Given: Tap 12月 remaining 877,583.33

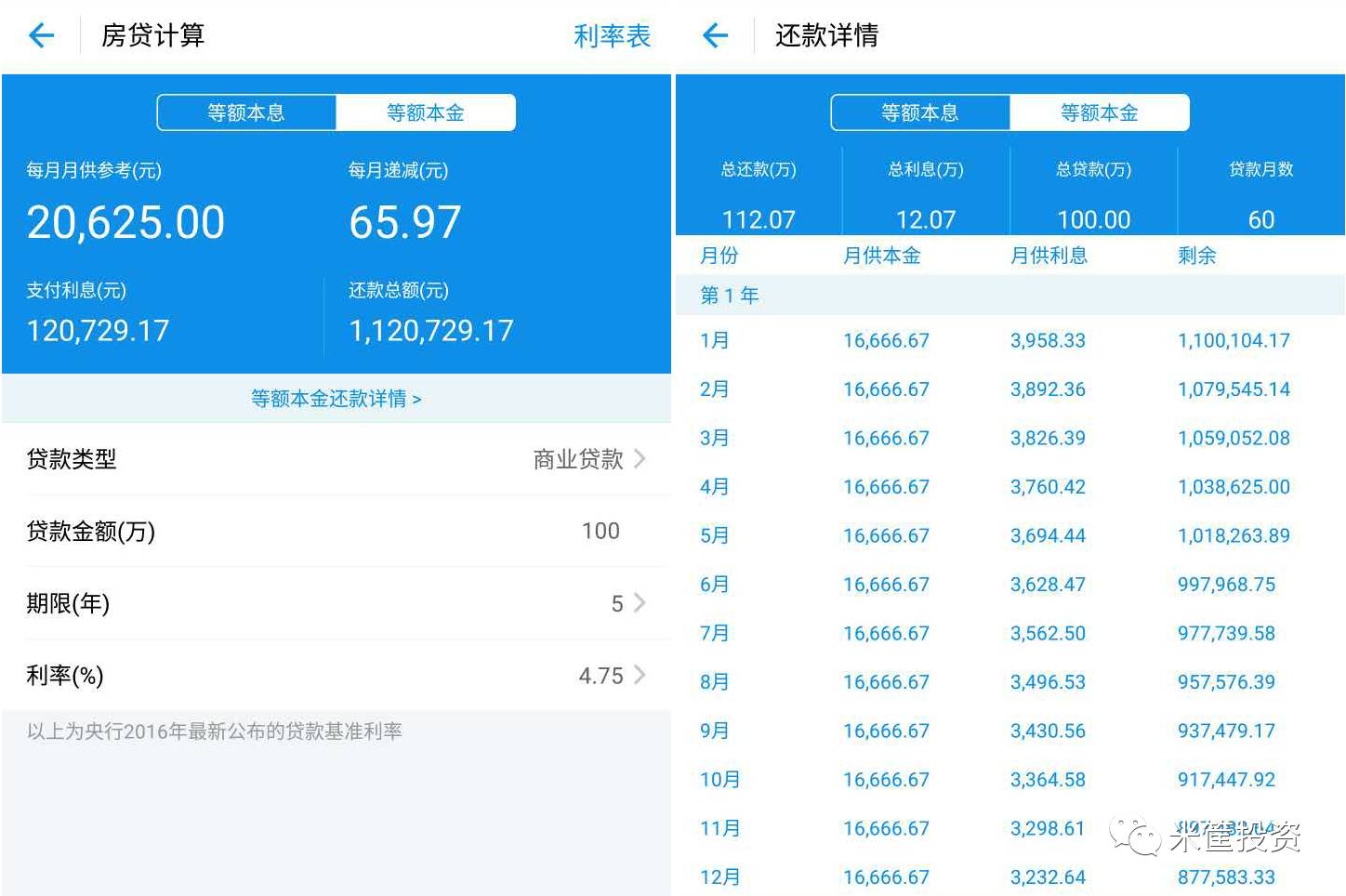Looking at the screenshot, I should click(x=1226, y=877).
